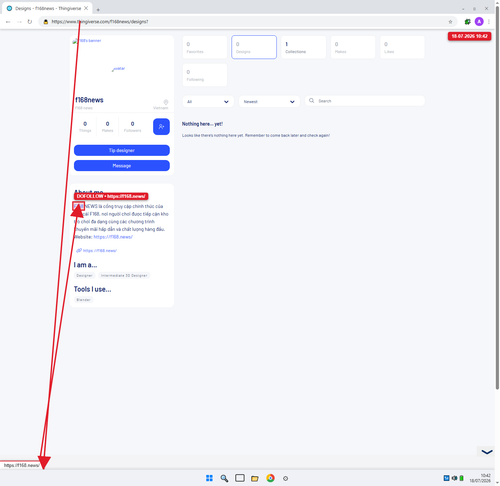Click the site security lock icon
This screenshot has width=500, height=486.
46,22
